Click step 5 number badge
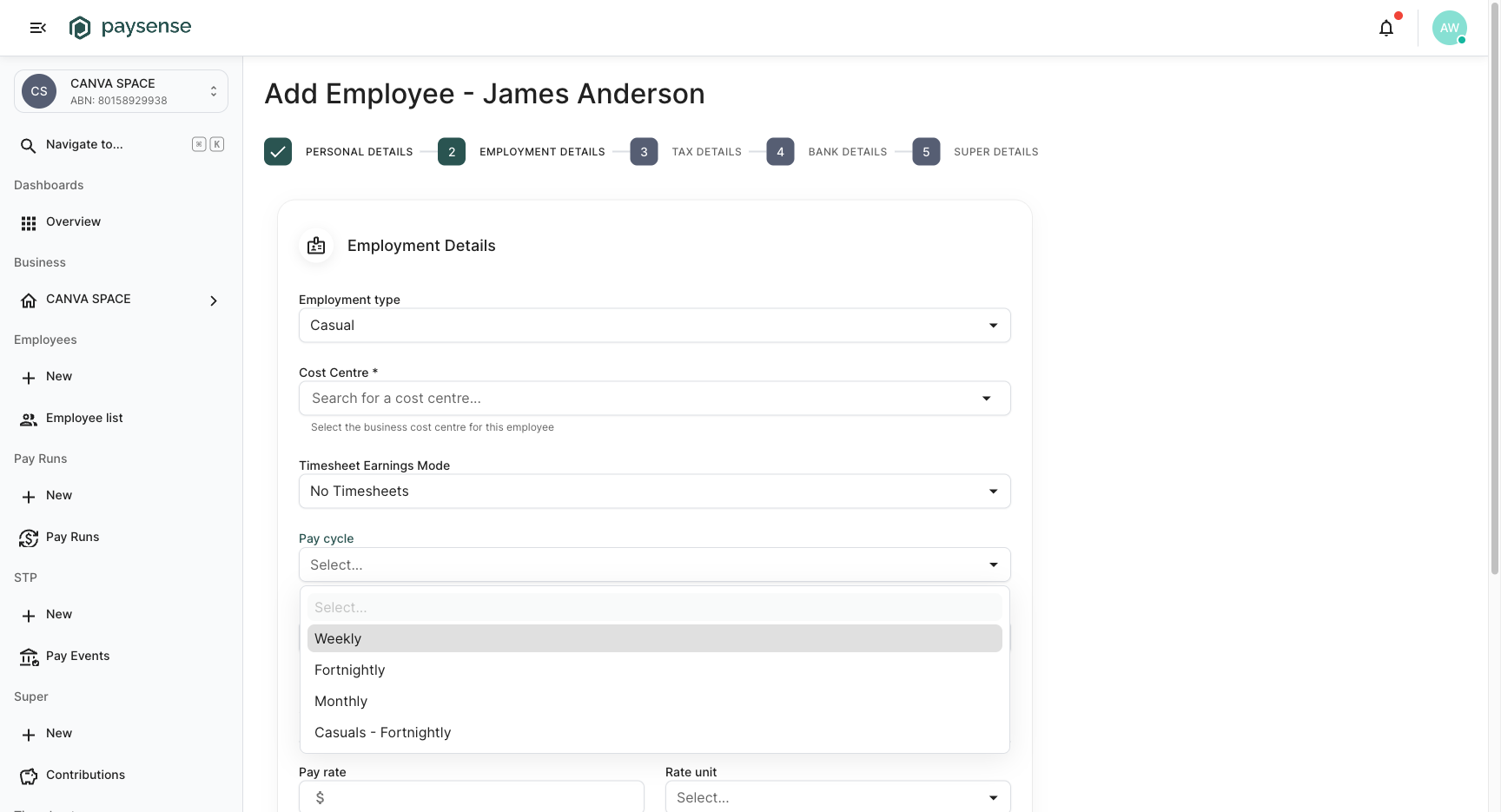This screenshot has width=1501, height=812. click(x=926, y=151)
